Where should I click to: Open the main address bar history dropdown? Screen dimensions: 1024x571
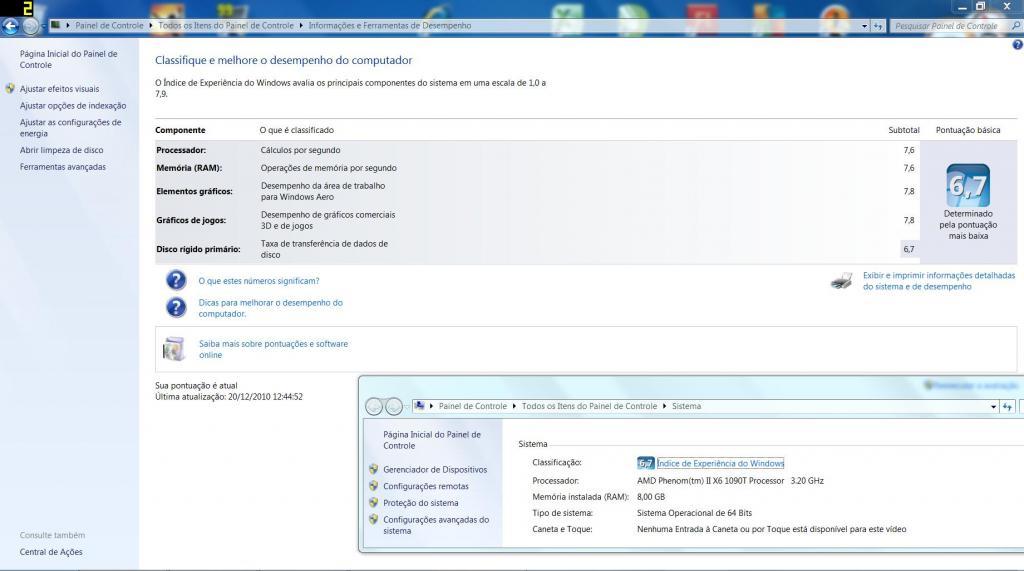click(x=865, y=26)
